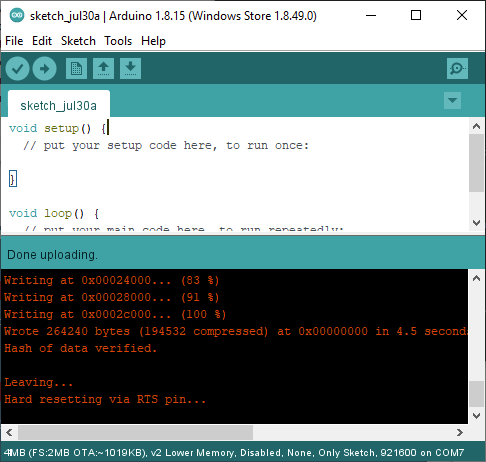Click the 'Writing at 0x0002c000... (100 %)' line
Image resolution: width=486 pixels, height=462 pixels.
coord(115,314)
